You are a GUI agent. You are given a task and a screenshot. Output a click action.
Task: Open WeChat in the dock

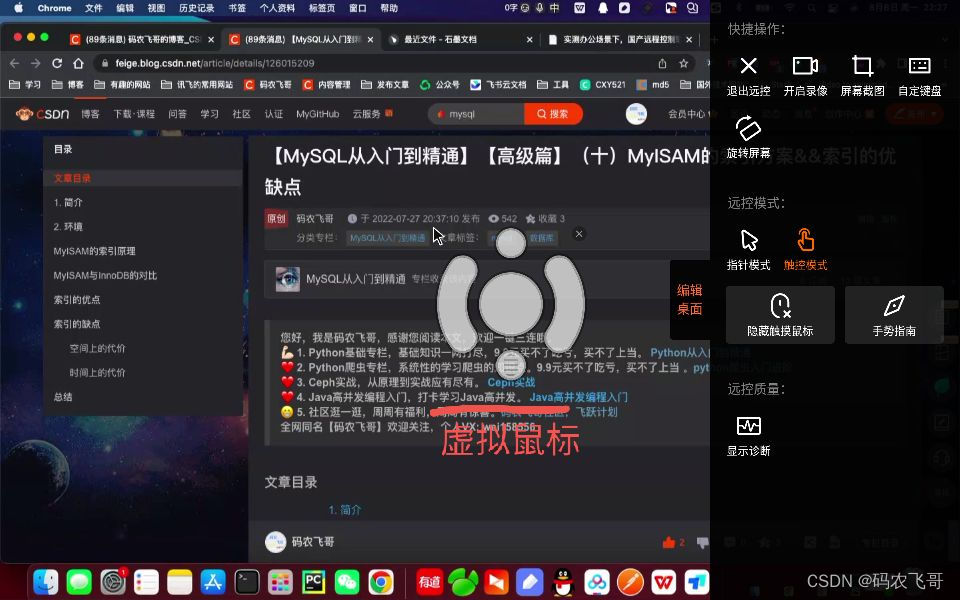click(347, 582)
